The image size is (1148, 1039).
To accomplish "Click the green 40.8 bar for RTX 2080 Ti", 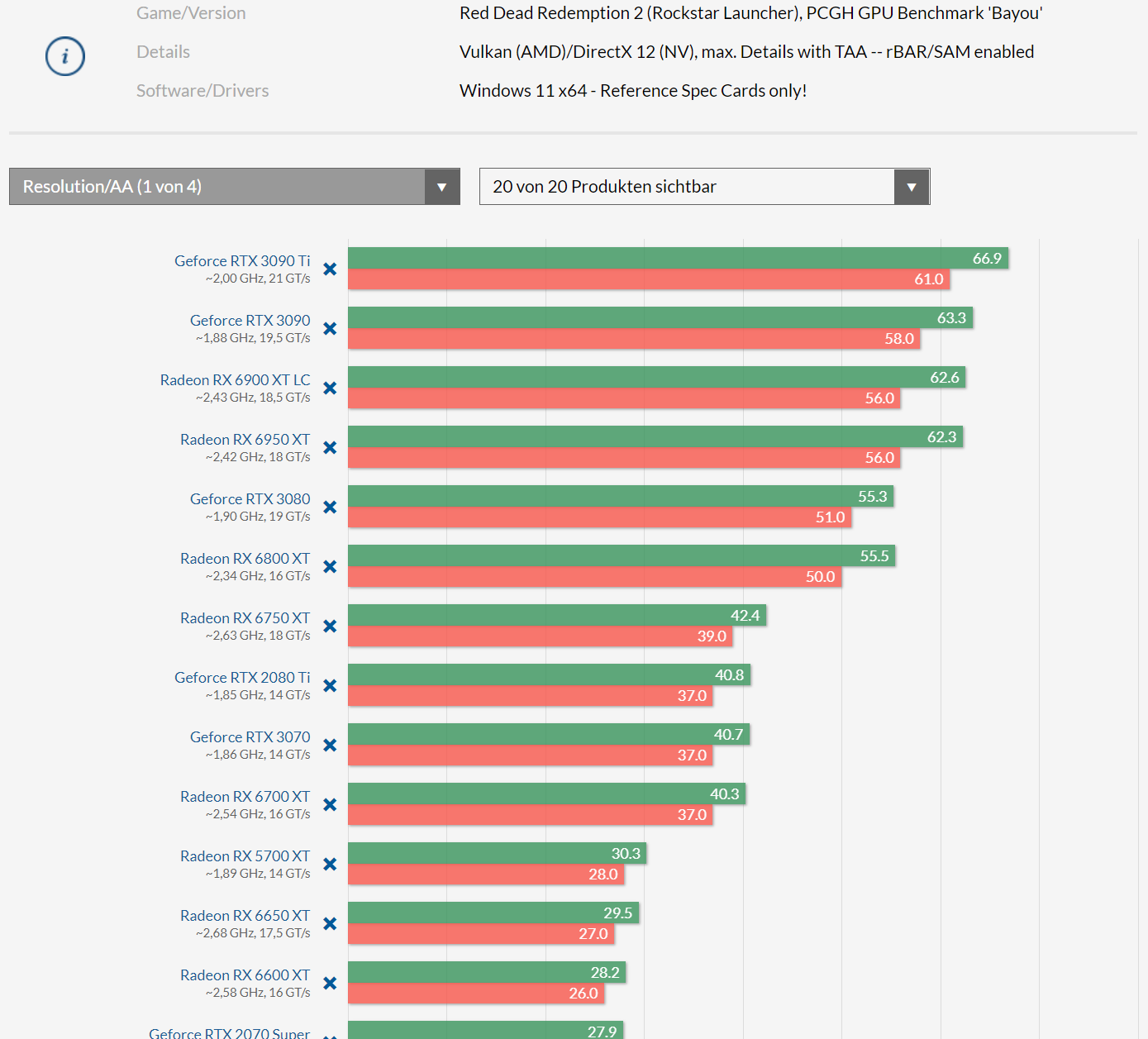I will click(550, 674).
